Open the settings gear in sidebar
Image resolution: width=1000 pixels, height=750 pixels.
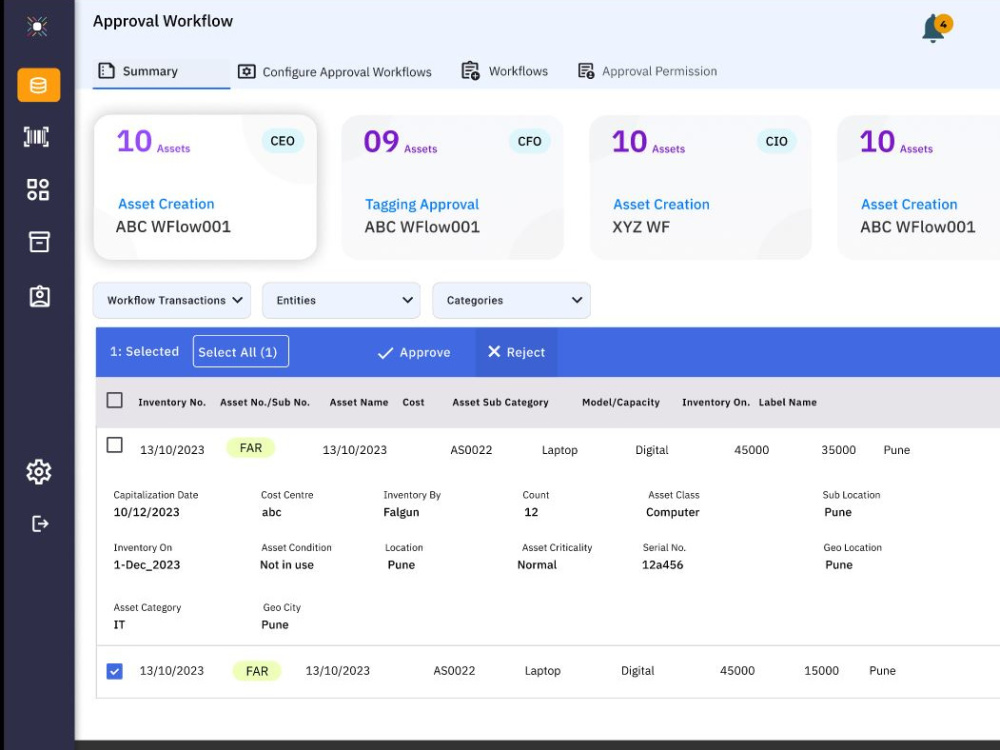[39, 472]
